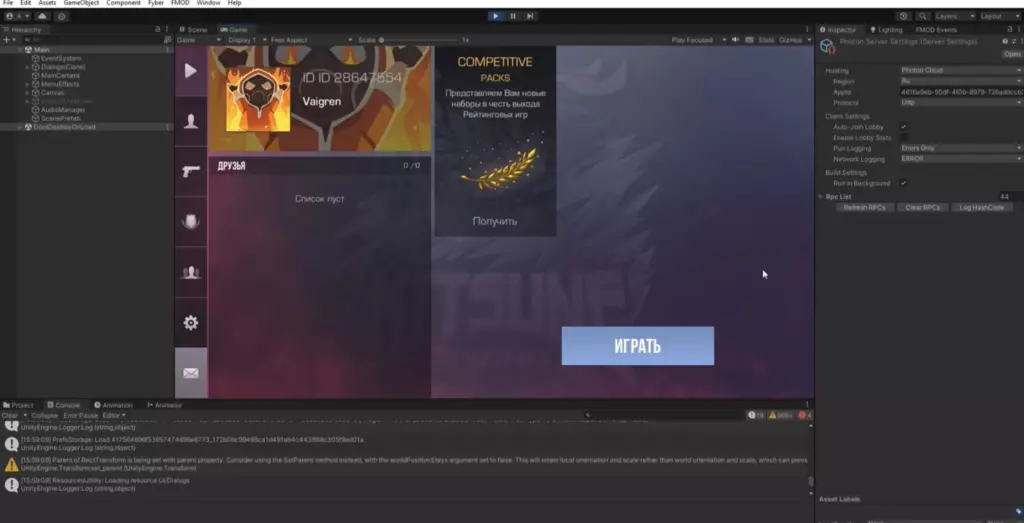
Task: Click the in-game pistol weapons sidebar icon
Action: coord(191,172)
